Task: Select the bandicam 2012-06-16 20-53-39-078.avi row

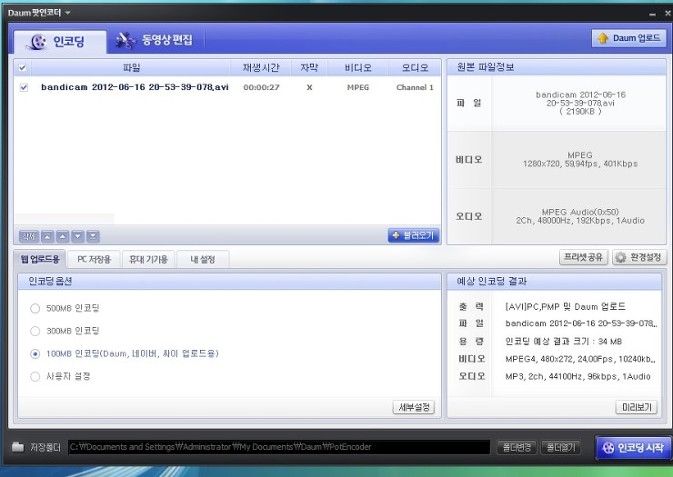Action: tap(227, 87)
